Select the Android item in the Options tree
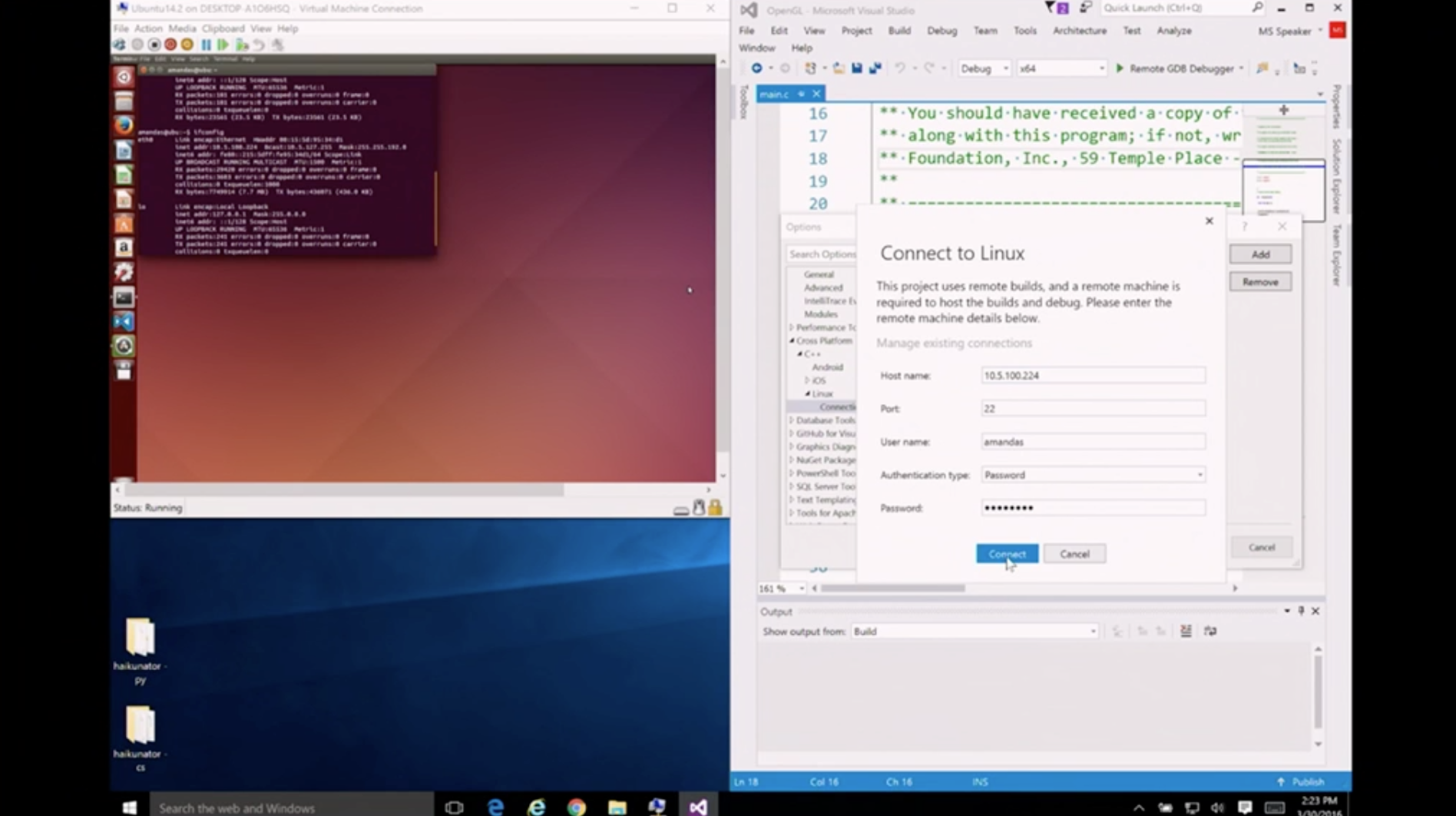This screenshot has height=816, width=1456. point(827,367)
